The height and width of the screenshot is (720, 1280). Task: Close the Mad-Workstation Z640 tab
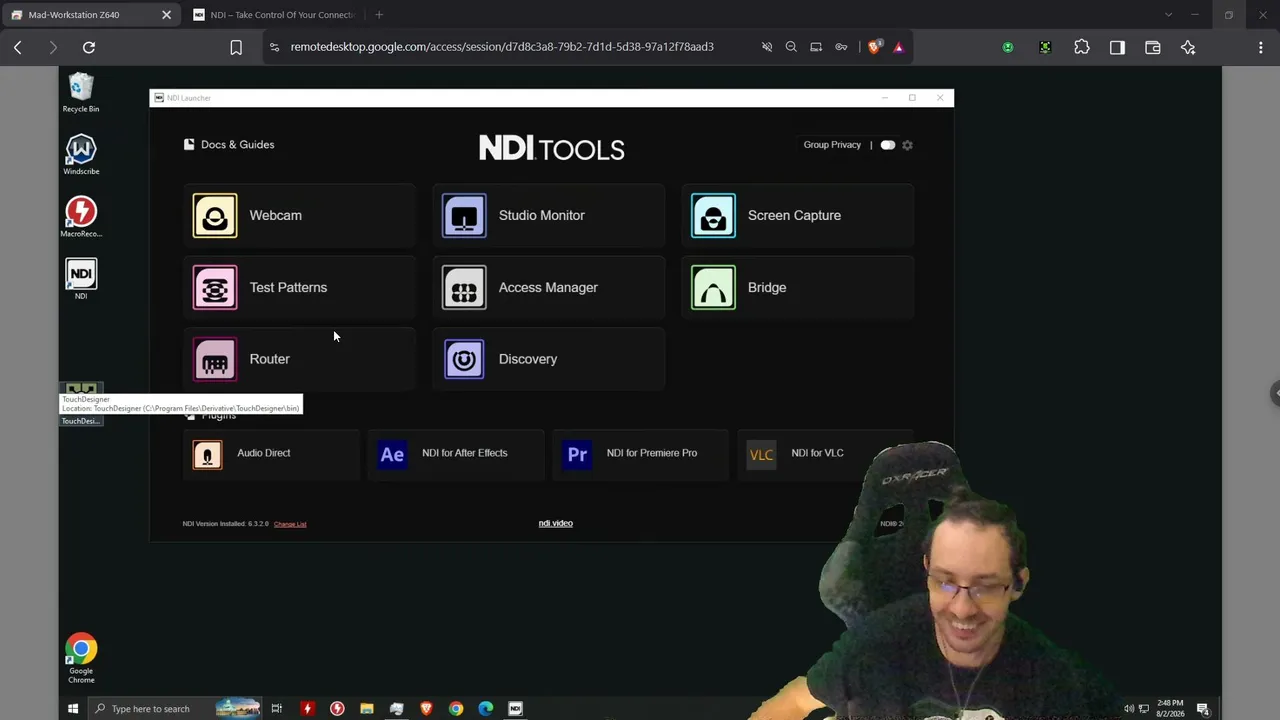click(166, 15)
